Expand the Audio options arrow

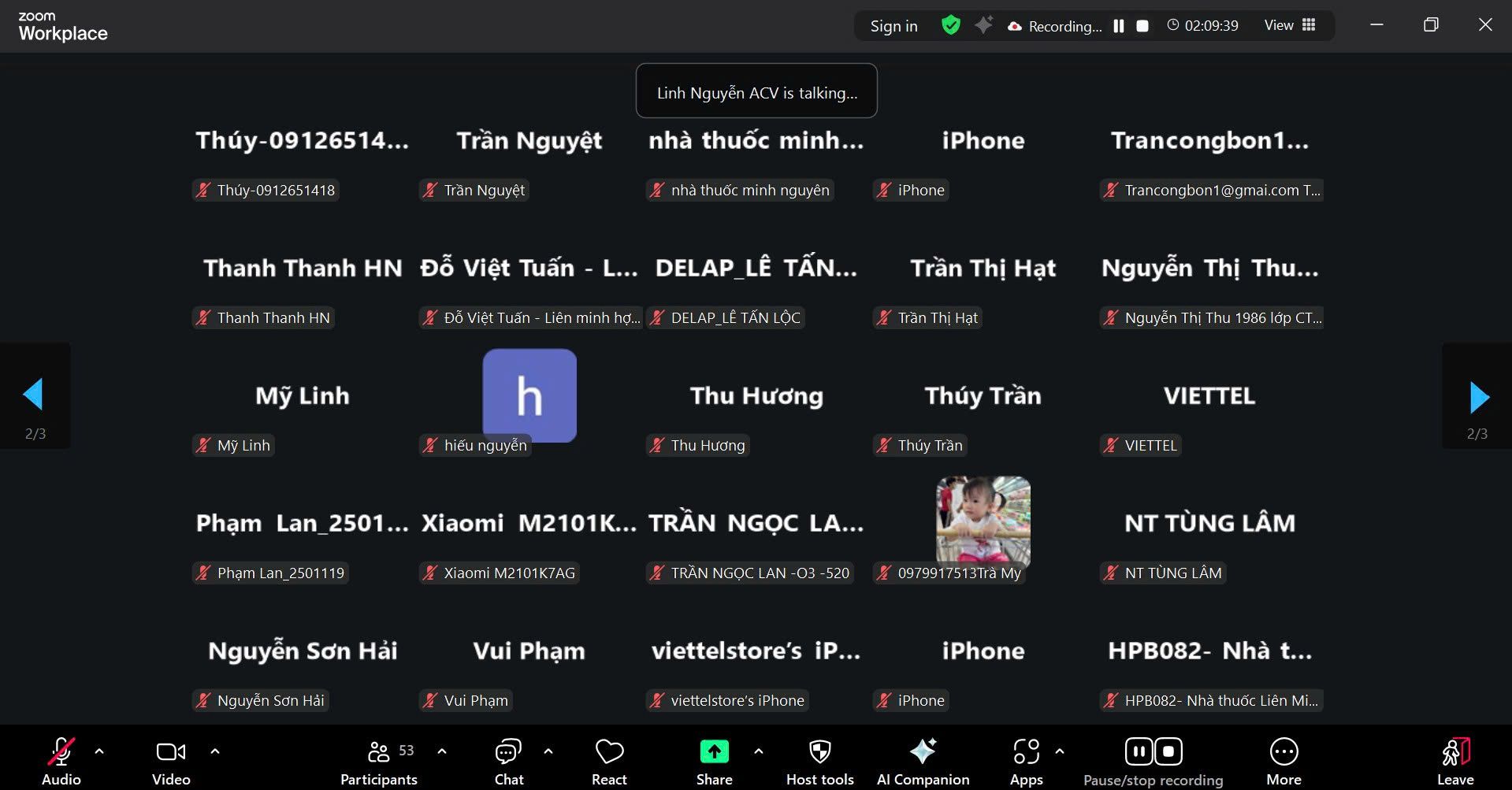[99, 751]
